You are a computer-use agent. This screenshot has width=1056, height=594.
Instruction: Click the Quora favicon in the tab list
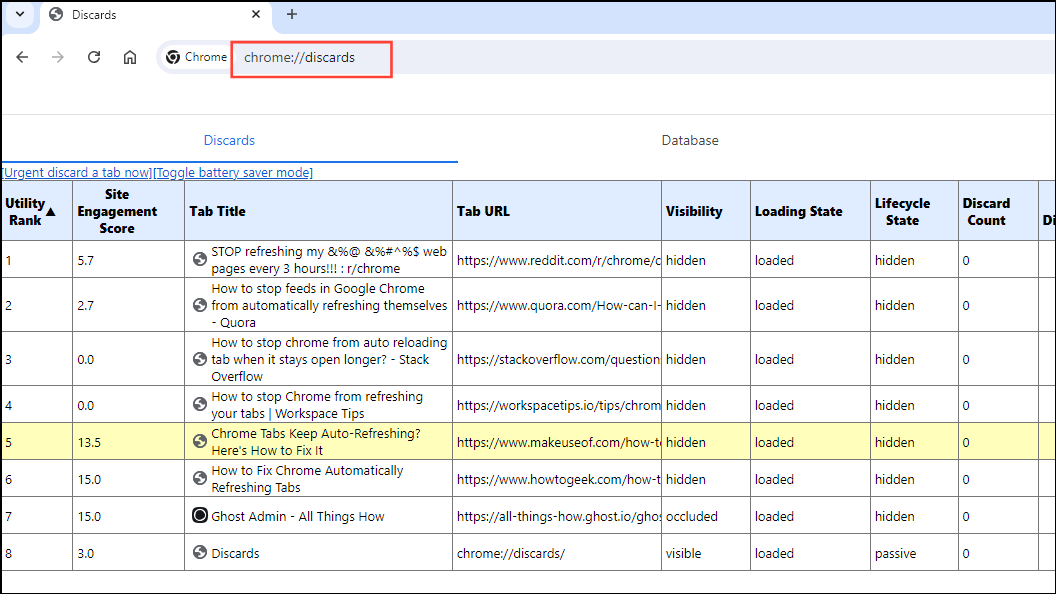(199, 305)
